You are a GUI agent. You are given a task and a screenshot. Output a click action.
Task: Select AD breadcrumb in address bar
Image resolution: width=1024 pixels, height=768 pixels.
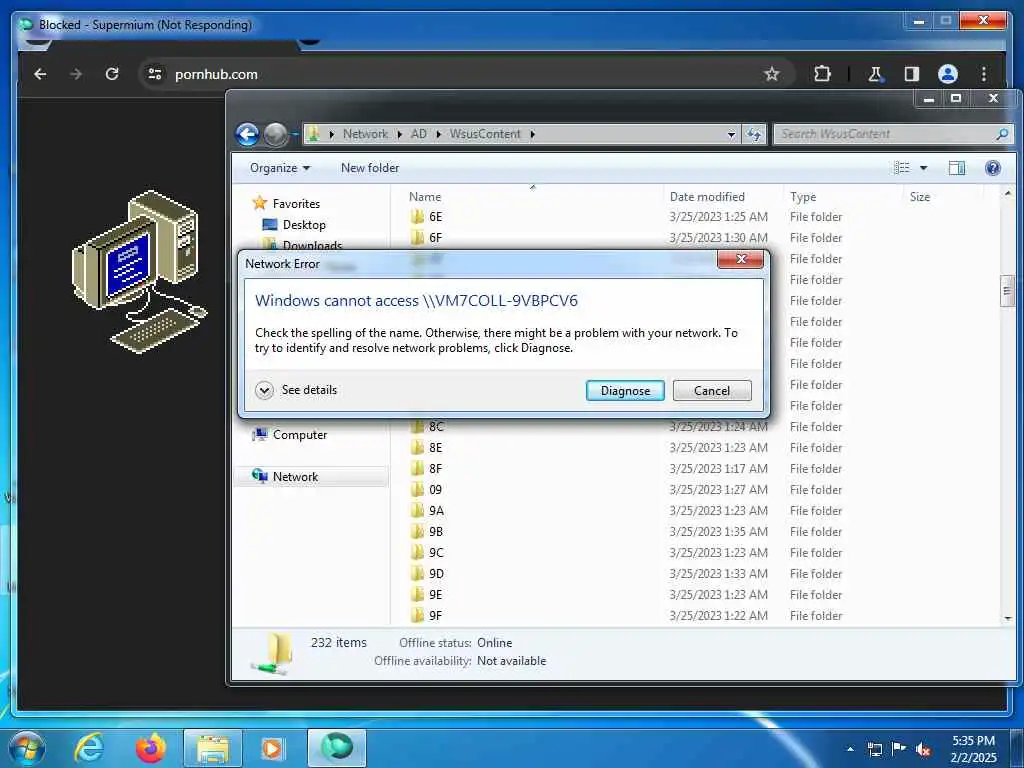click(419, 134)
